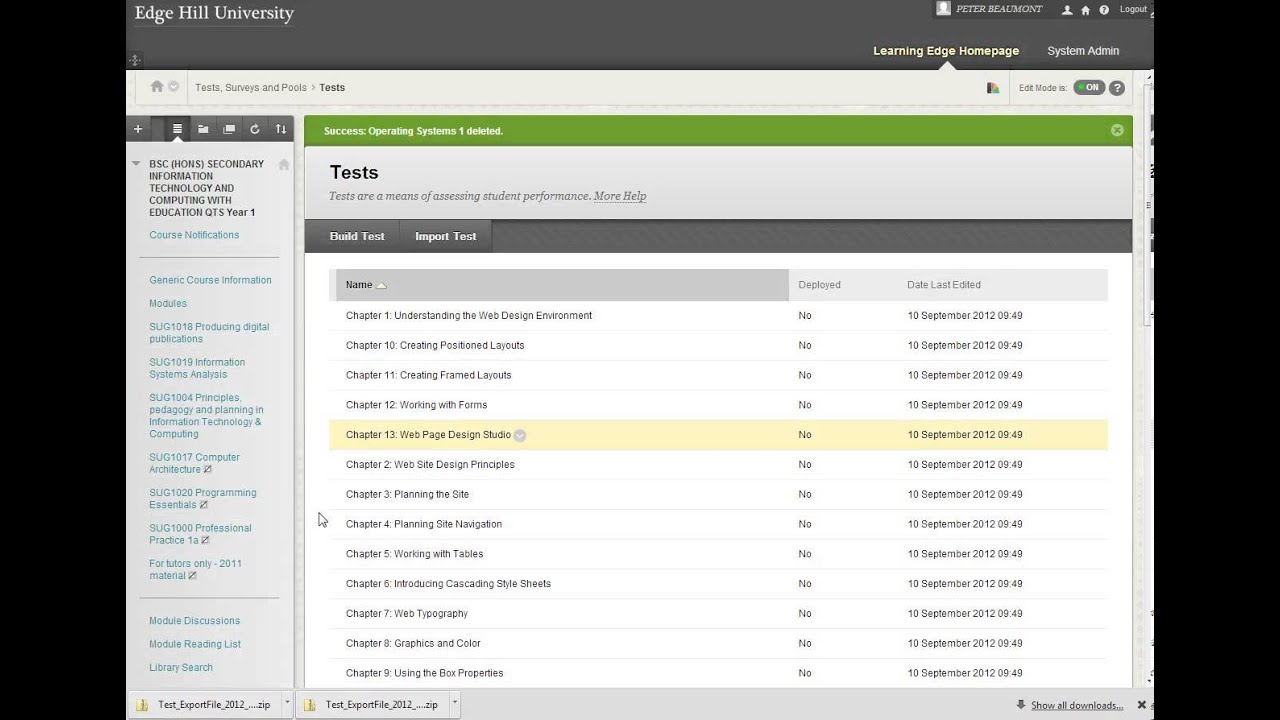Viewport: 1280px width, 720px height.
Task: Click the detach menu window icon
Action: pyautogui.click(x=229, y=129)
